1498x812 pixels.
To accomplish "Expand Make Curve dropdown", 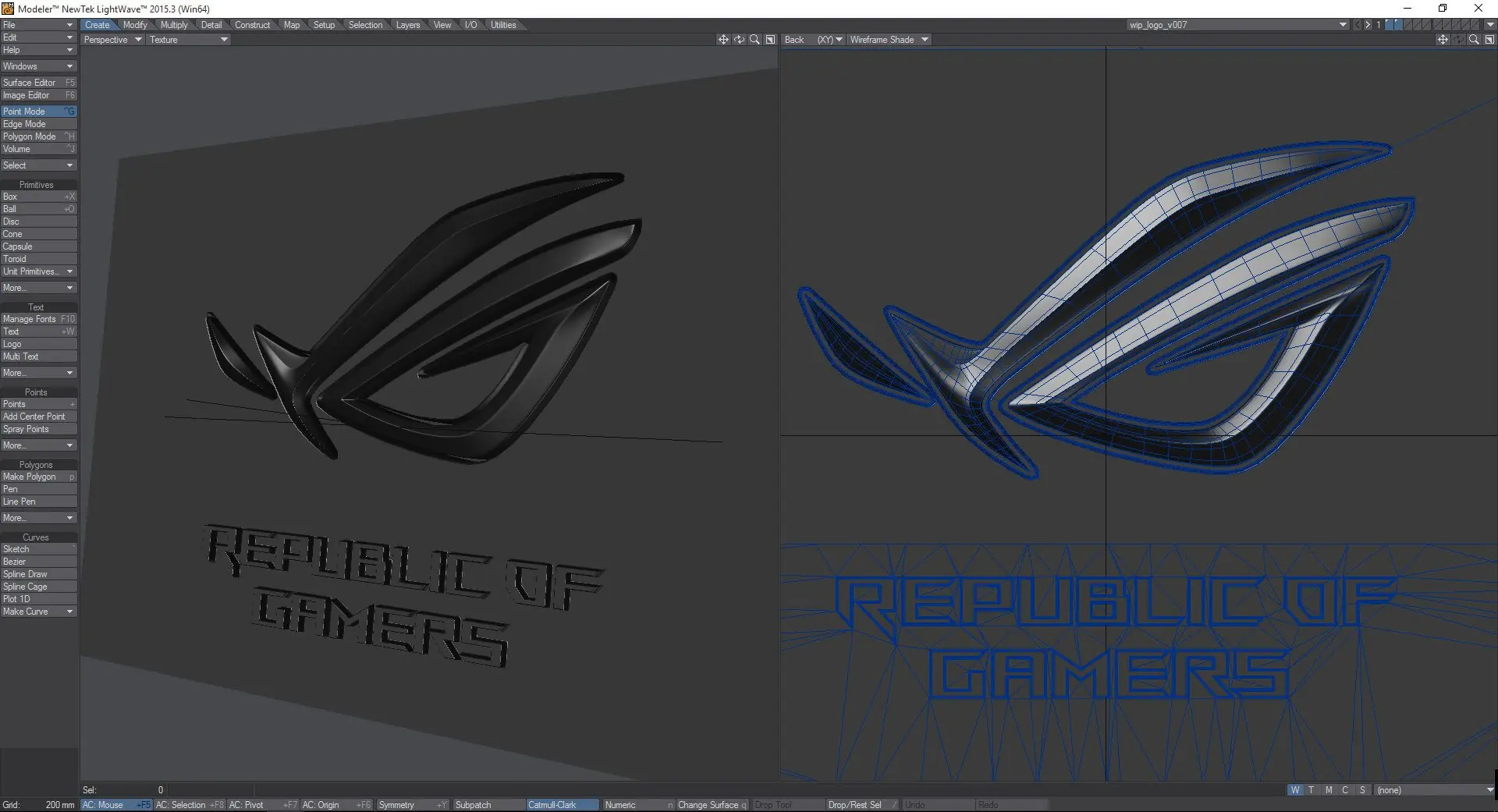I will [38, 612].
